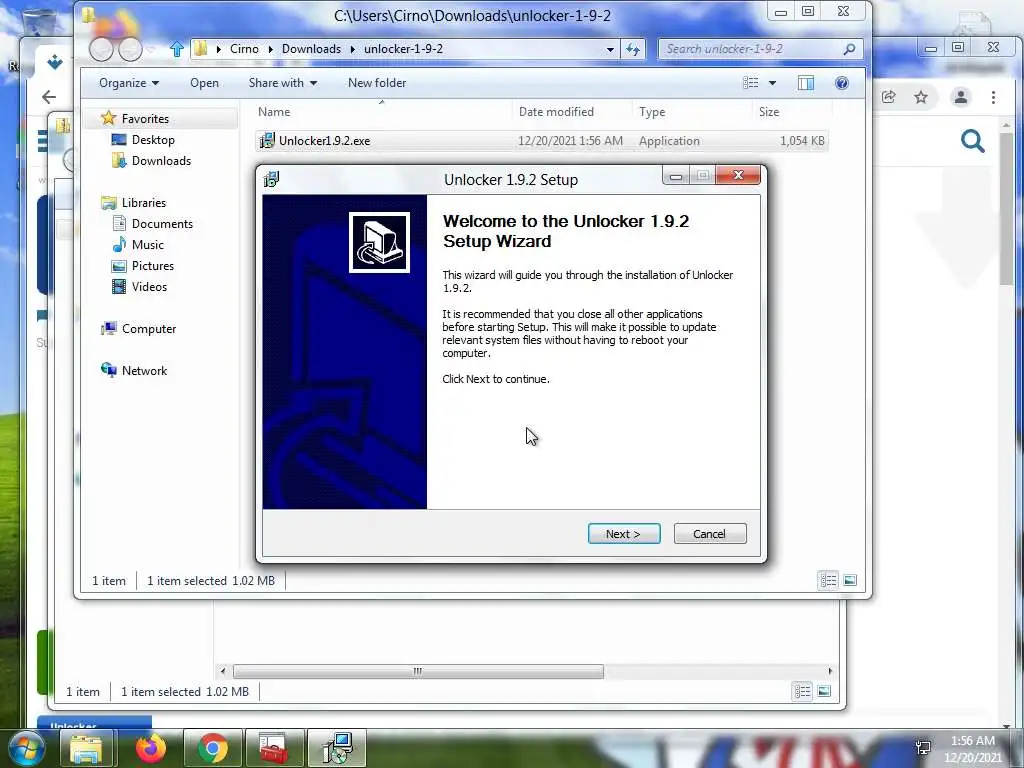Image resolution: width=1024 pixels, height=768 pixels.
Task: Select Libraries in navigation pane
Action: [x=144, y=202]
